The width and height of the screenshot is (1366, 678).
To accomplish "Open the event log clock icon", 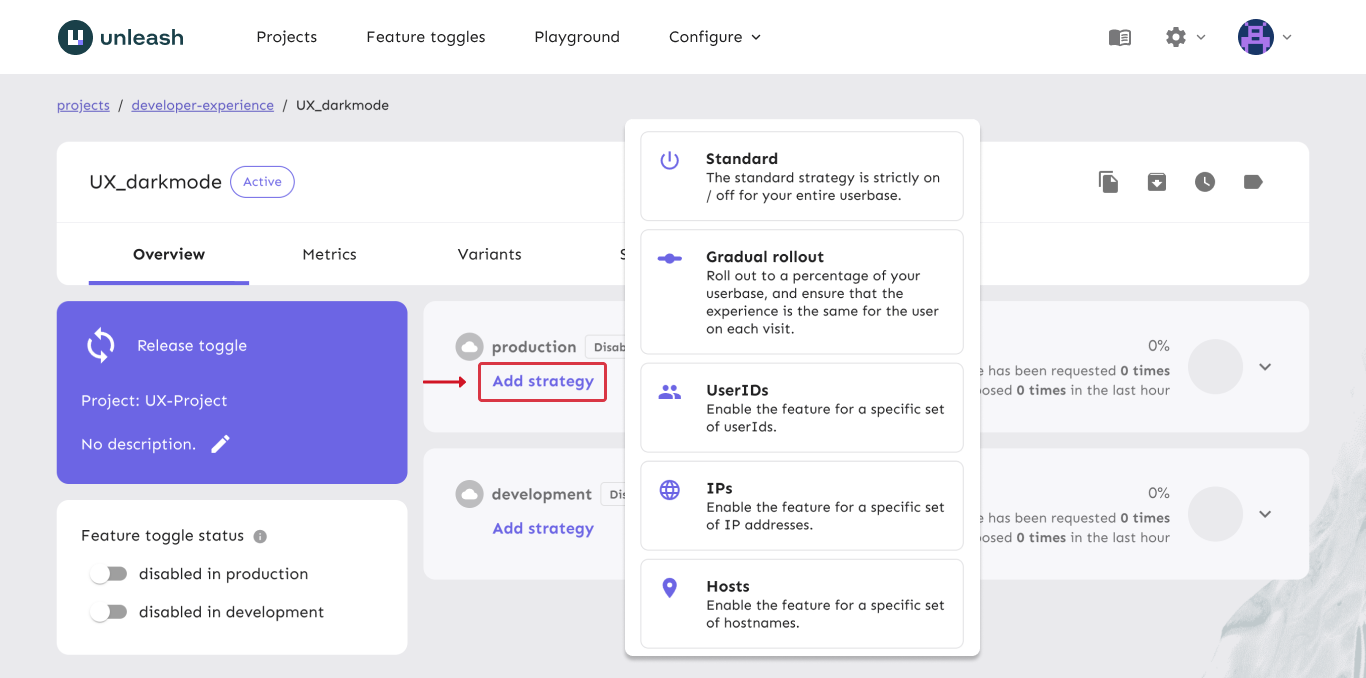I will tap(1204, 182).
